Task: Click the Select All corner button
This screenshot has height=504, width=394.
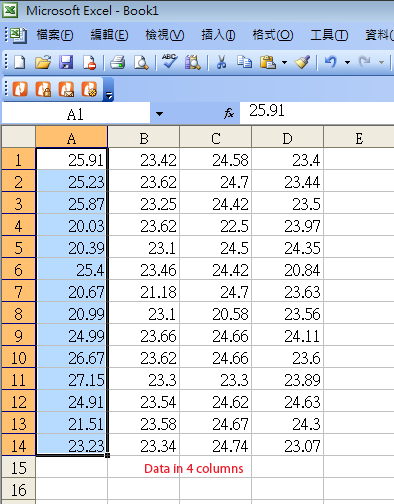Action: (18, 136)
